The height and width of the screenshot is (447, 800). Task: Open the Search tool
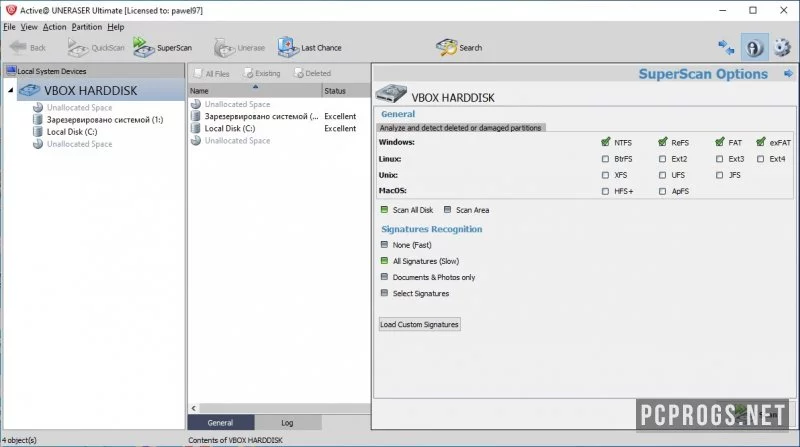[x=459, y=47]
